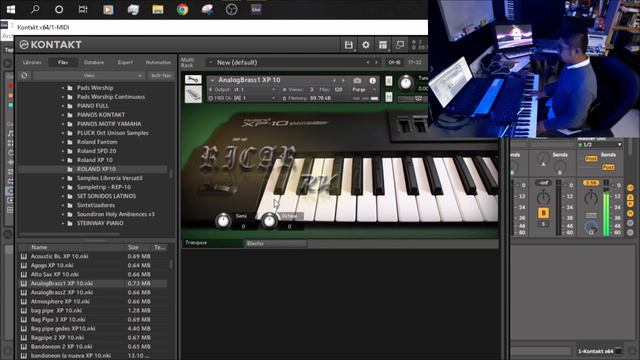
Task: Select the Transpose tab below instrument
Action: coord(213,243)
